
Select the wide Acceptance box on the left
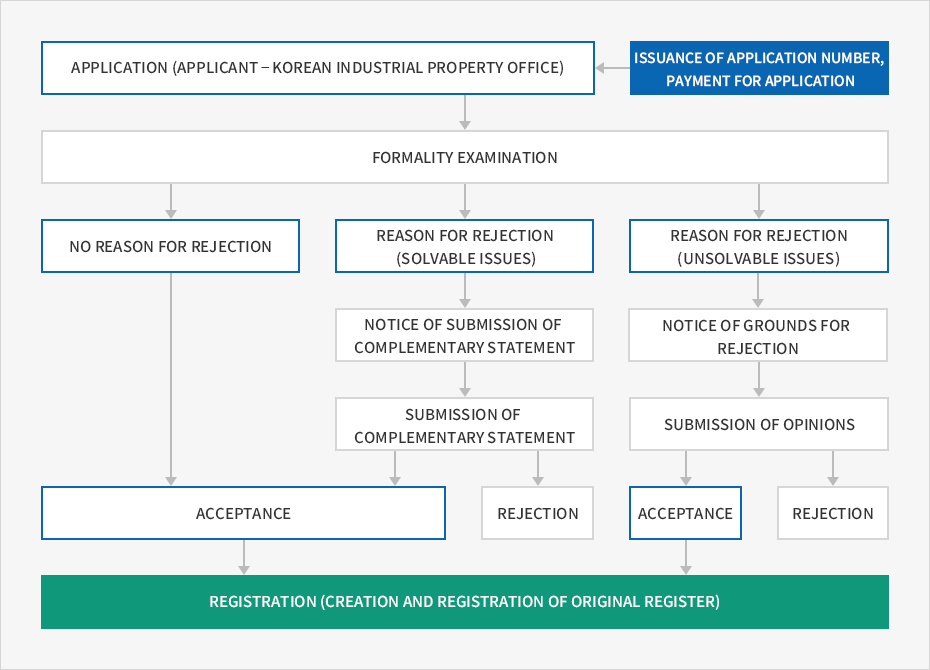pos(243,513)
